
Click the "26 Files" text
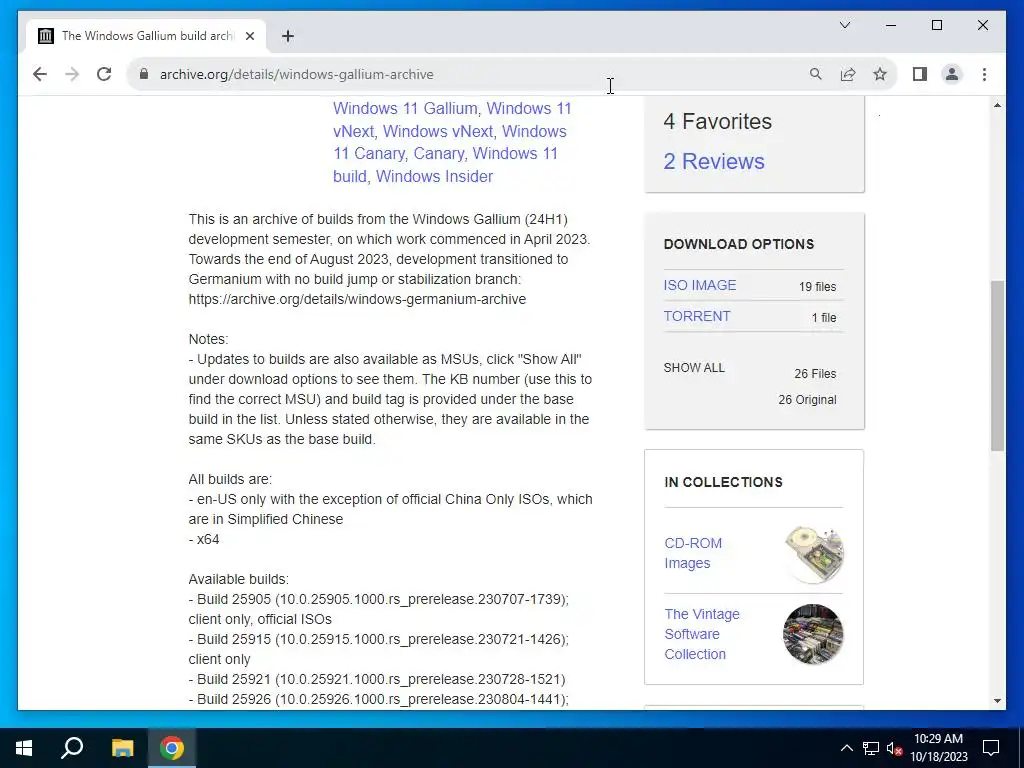point(815,374)
